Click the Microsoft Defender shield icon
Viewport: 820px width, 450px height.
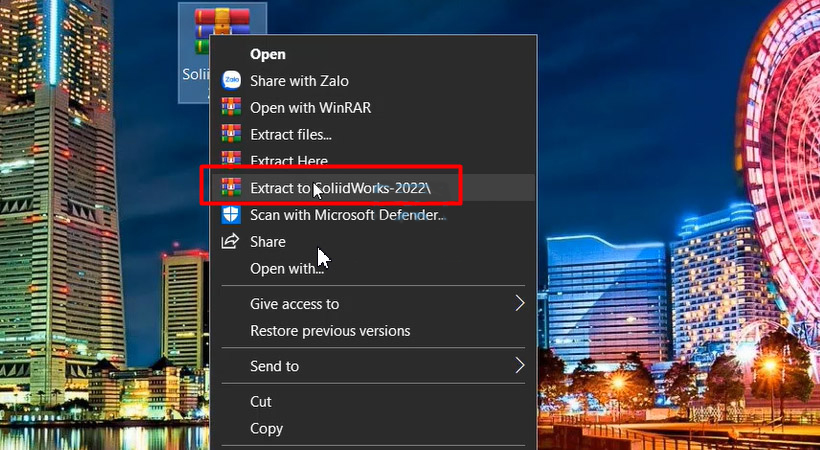(231, 214)
